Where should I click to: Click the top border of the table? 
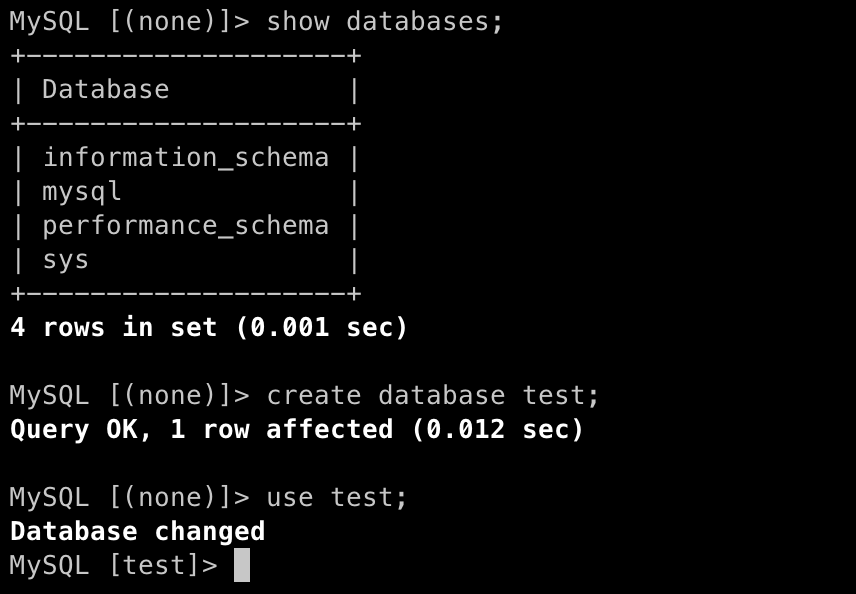185,55
